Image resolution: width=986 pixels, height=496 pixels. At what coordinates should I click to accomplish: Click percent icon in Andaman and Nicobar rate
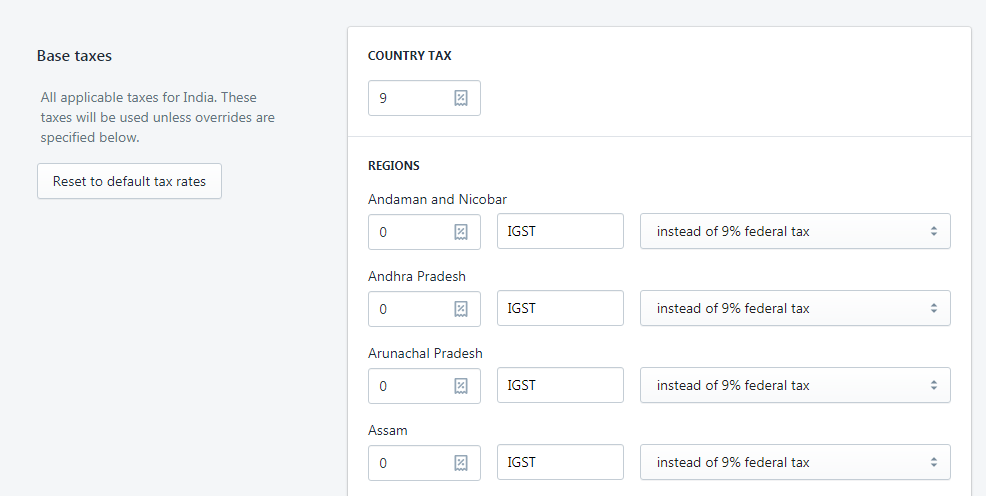(461, 231)
